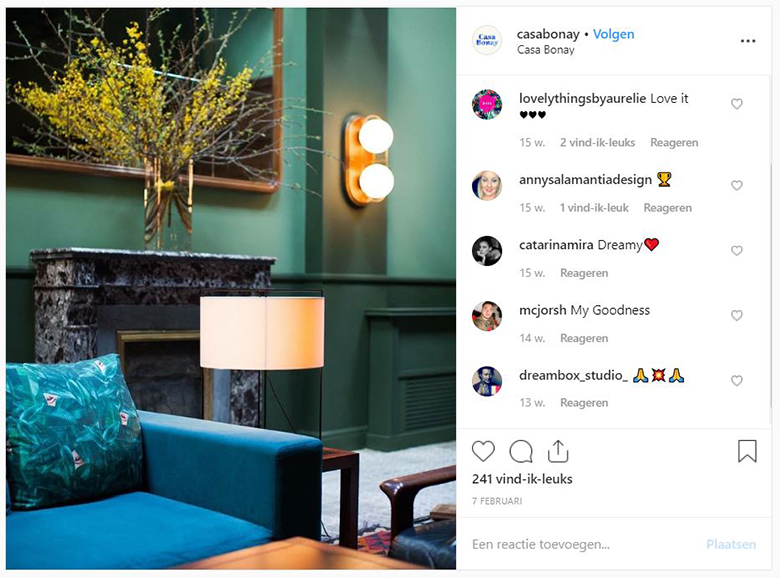Screen dimensions: 780x578
Task: Share the post via the upload arrow icon
Action: tap(558, 451)
